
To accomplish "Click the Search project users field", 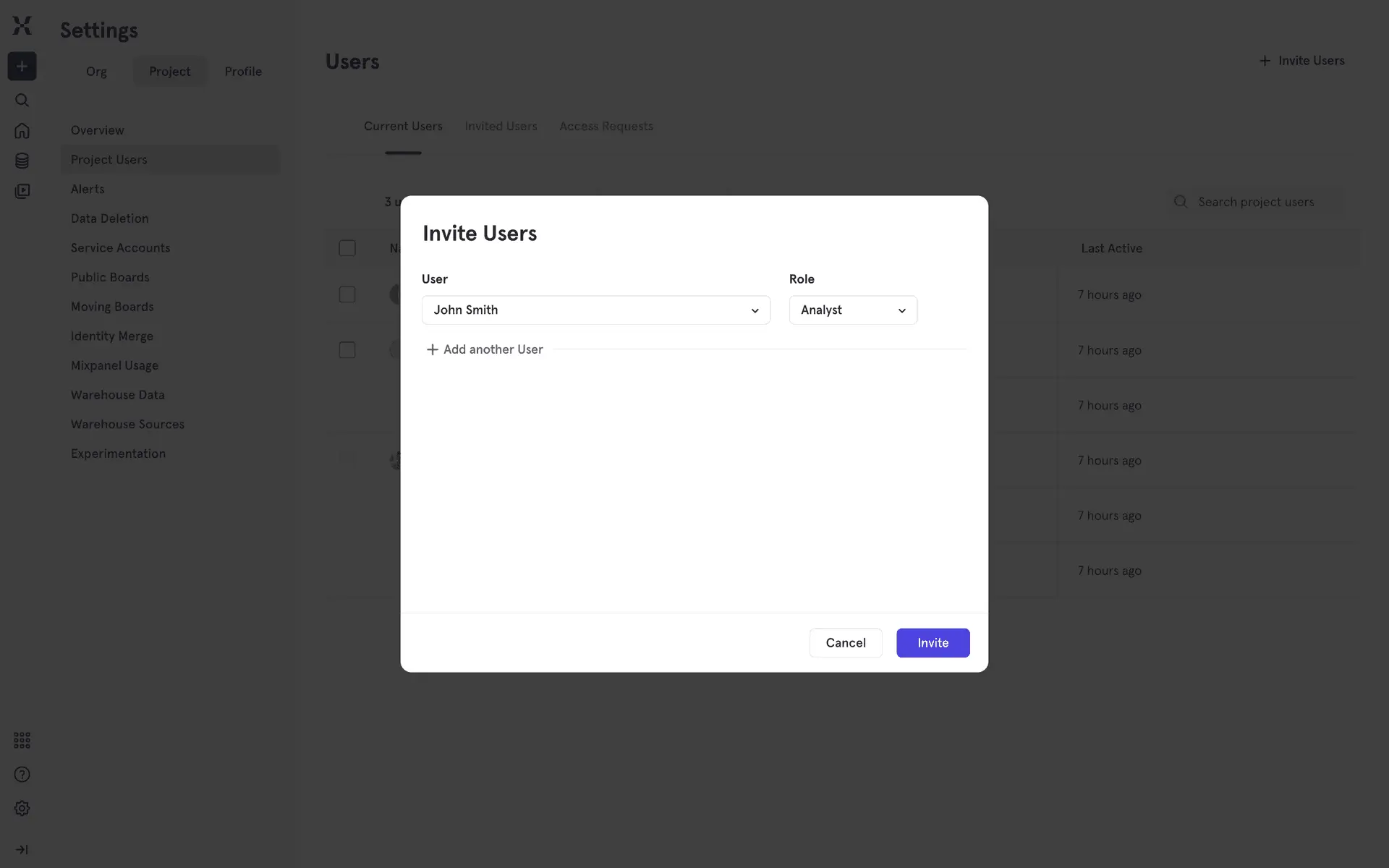I will click(x=1256, y=203).
